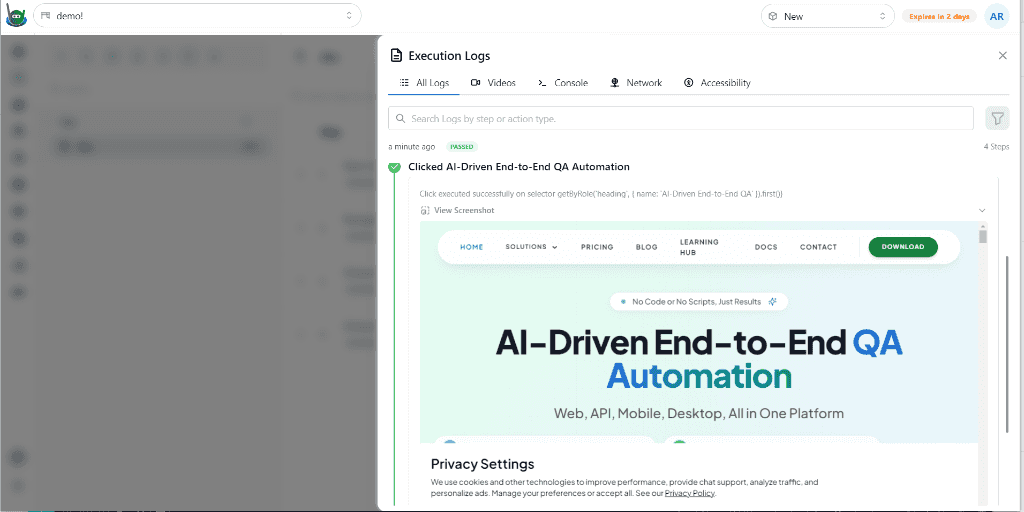Click DOCS in the screenshot navigation
Image resolution: width=1024 pixels, height=512 pixels.
click(766, 247)
